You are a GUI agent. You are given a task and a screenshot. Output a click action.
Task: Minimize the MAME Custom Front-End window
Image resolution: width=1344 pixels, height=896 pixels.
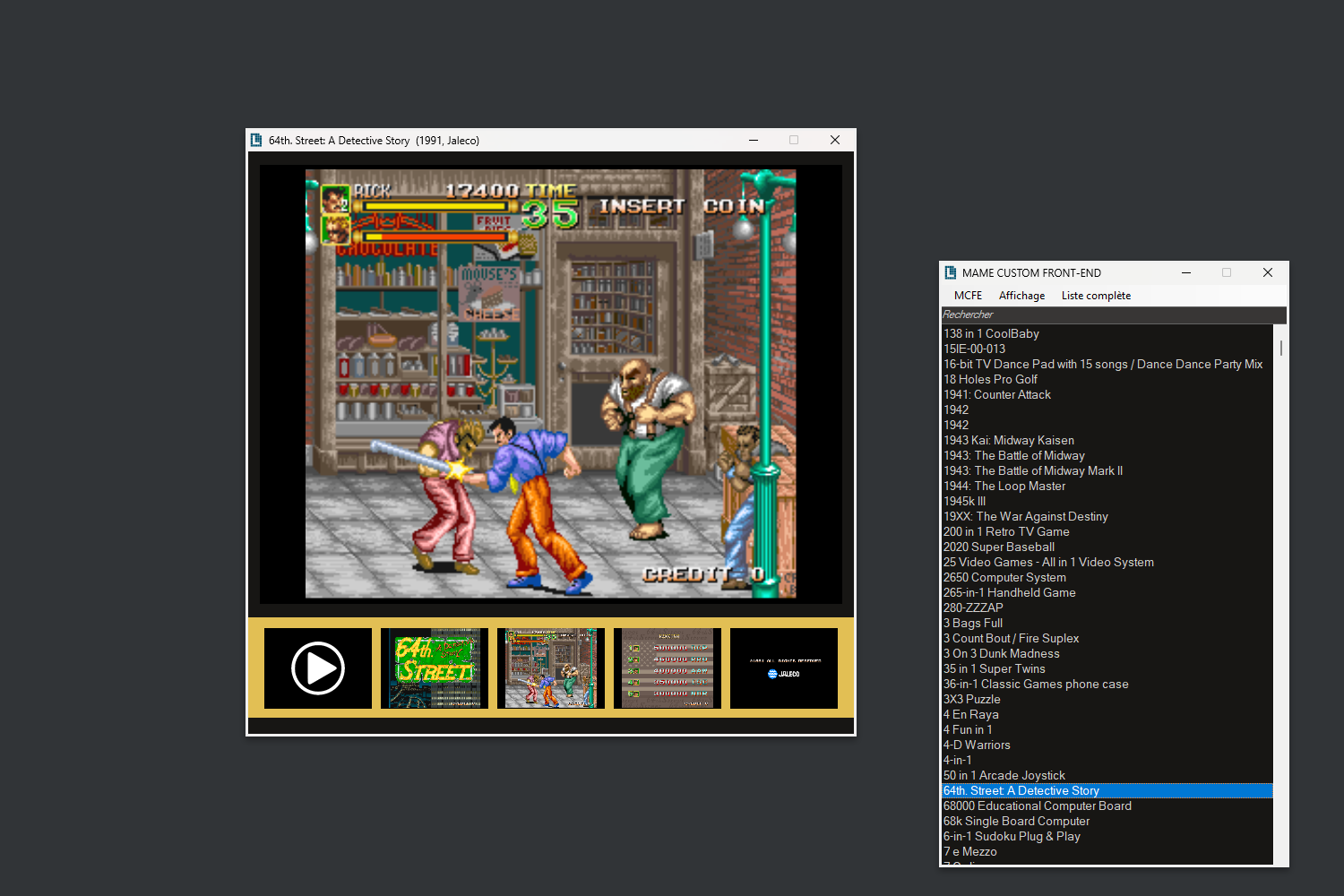pos(1186,272)
